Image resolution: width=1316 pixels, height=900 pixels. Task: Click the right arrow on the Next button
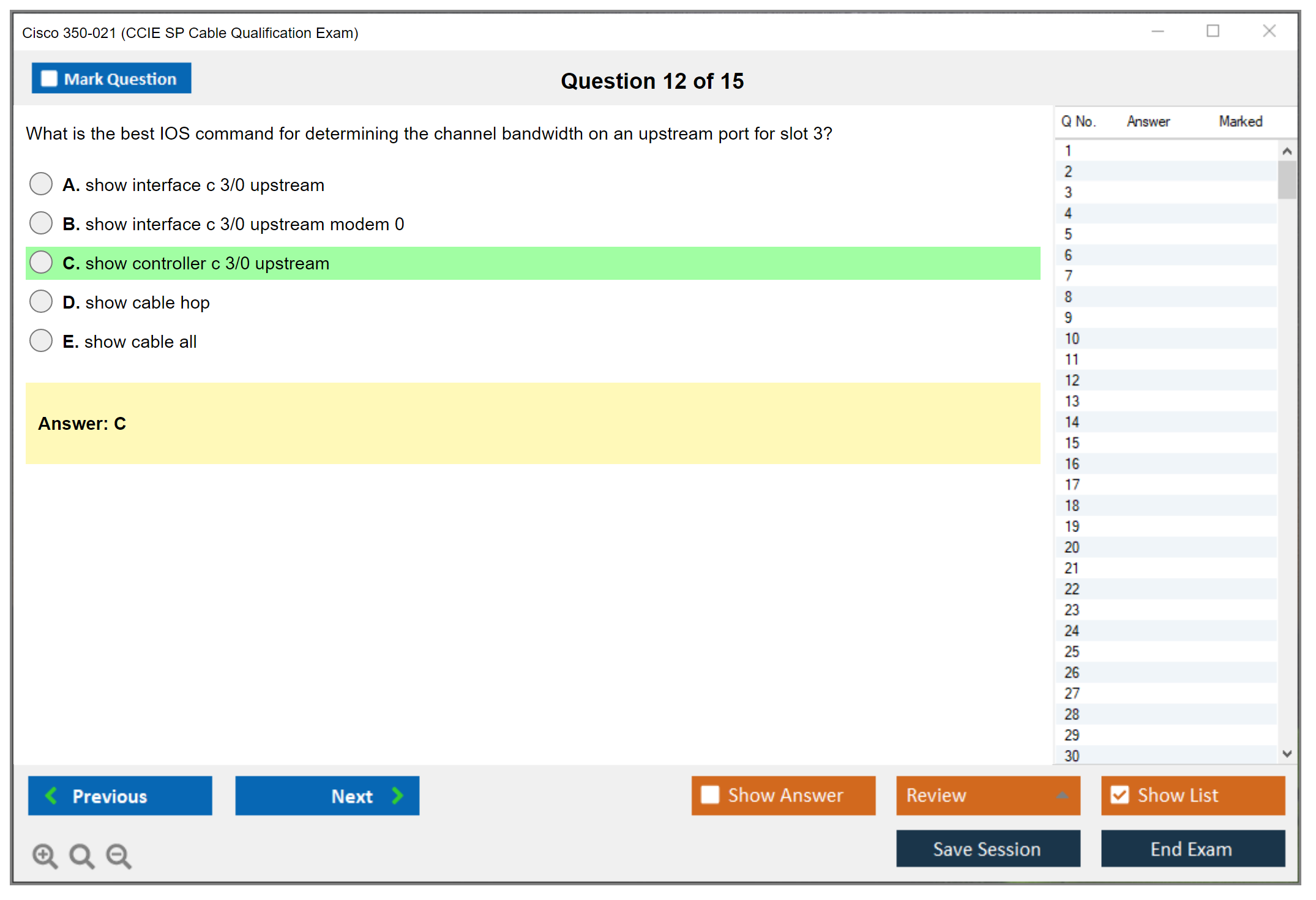tap(397, 795)
